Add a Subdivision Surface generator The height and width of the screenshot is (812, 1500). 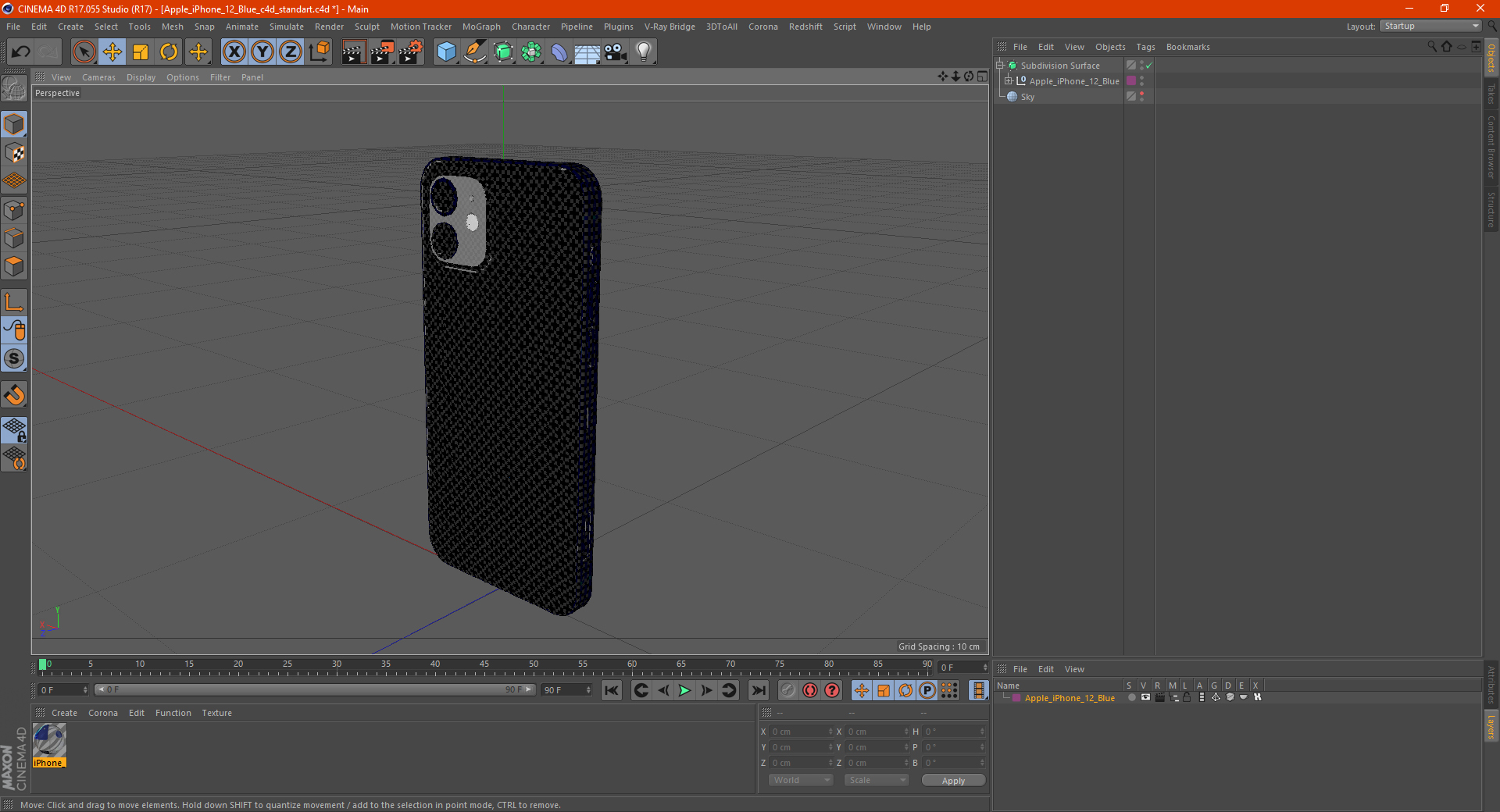[x=503, y=52]
